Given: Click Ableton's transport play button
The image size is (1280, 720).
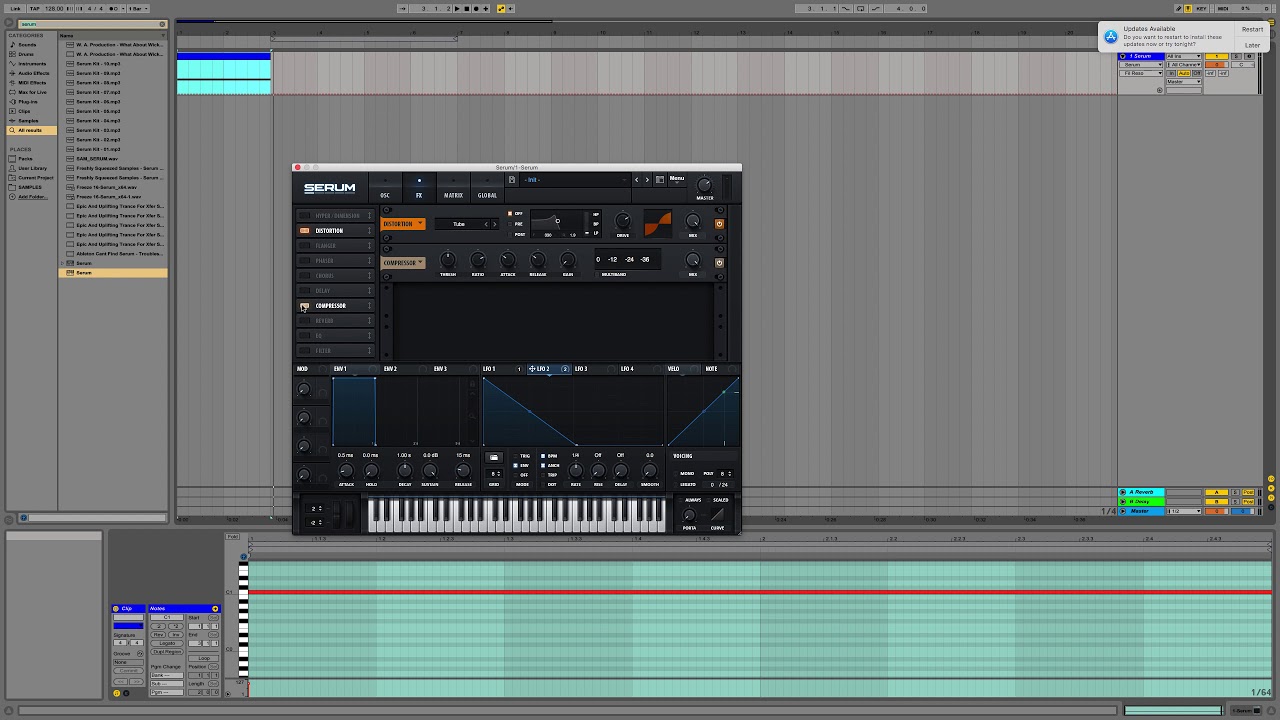Looking at the screenshot, I should pyautogui.click(x=457, y=8).
